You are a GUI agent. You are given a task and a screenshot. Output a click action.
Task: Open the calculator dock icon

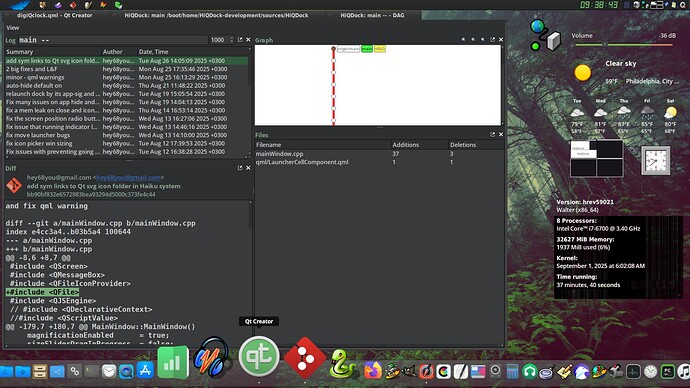[x=512, y=372]
